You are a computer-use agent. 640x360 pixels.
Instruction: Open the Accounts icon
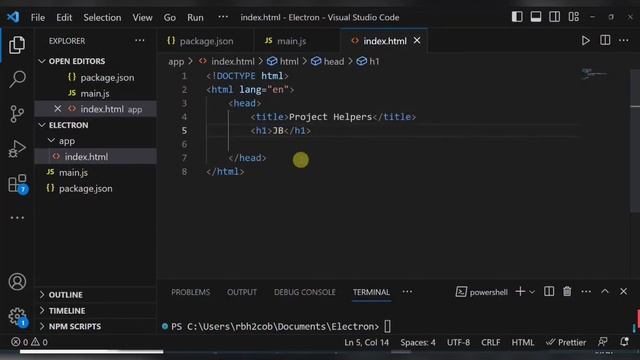pos(17,282)
